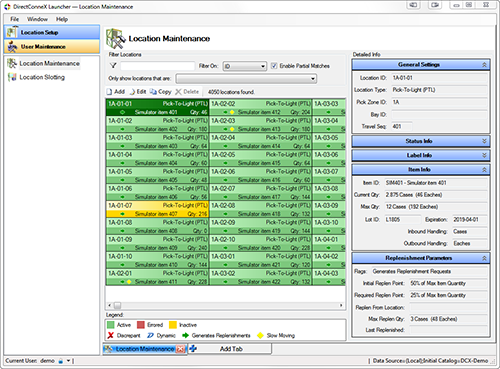Screen dimensions: 500x369
Task: Click the Delete button label
Action: (x=191, y=92)
